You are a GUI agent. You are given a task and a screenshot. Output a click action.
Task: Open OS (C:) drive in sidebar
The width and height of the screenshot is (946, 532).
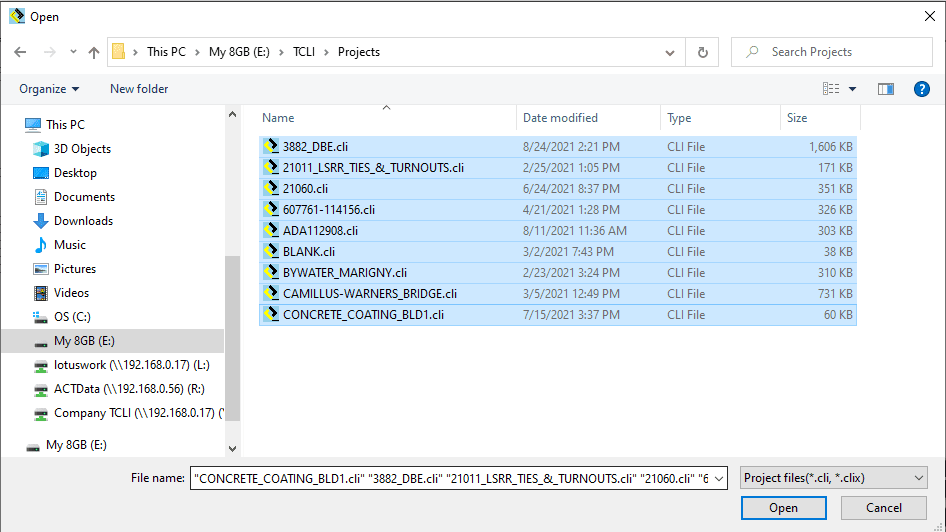tap(72, 317)
